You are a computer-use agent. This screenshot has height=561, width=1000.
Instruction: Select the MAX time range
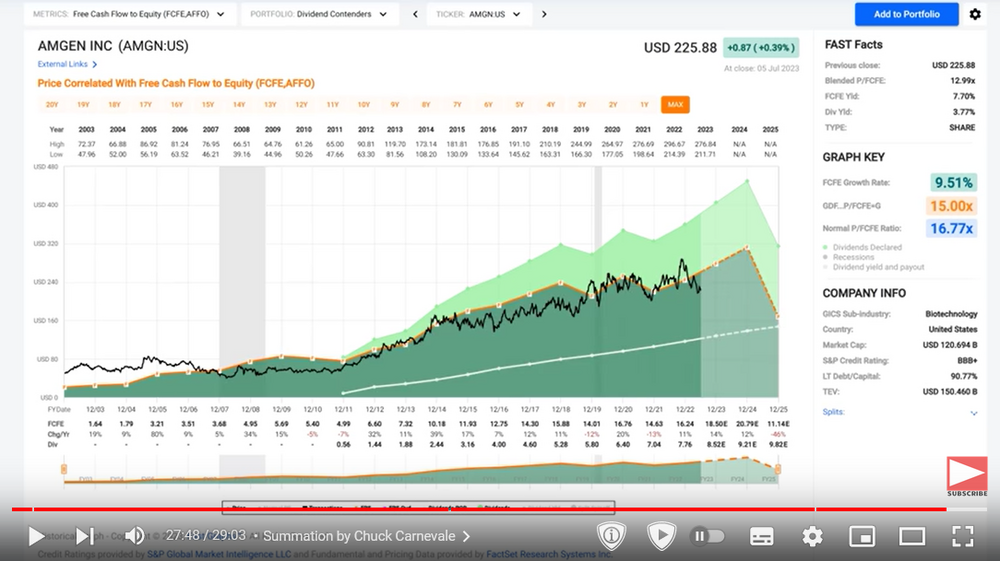point(675,105)
